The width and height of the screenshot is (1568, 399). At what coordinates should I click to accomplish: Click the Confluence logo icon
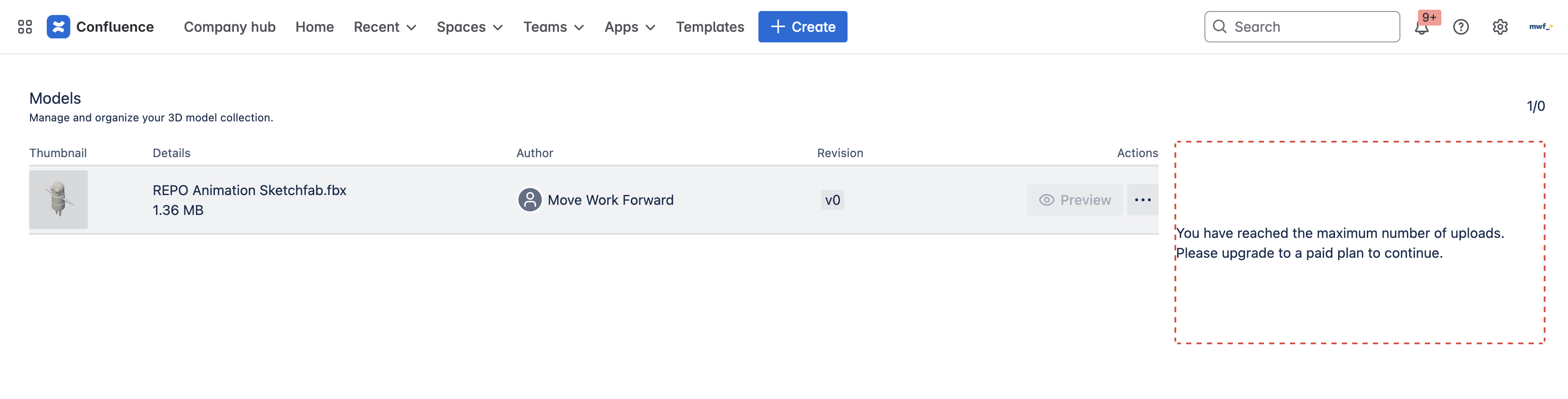(x=58, y=27)
